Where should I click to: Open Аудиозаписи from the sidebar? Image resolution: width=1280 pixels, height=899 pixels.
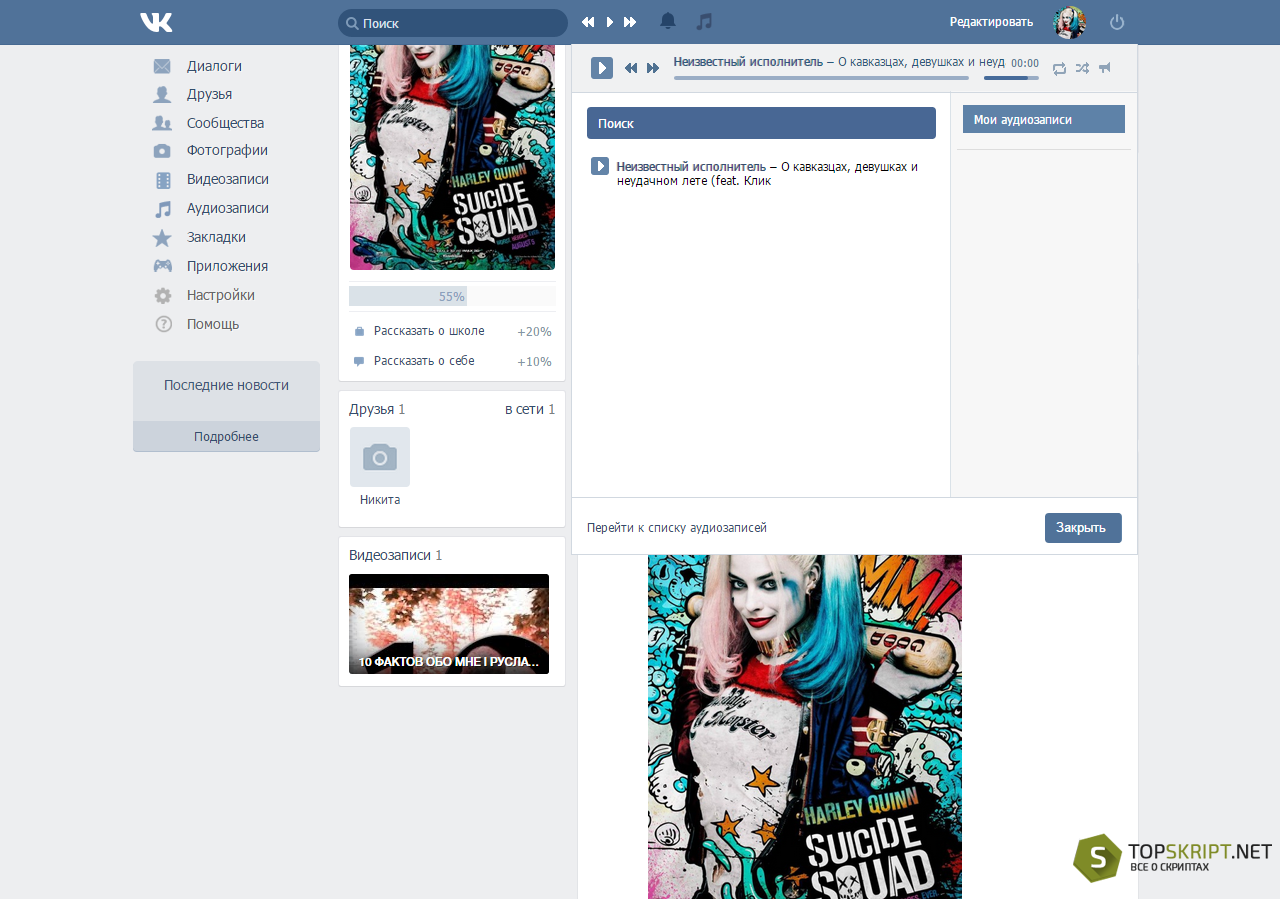(x=227, y=208)
